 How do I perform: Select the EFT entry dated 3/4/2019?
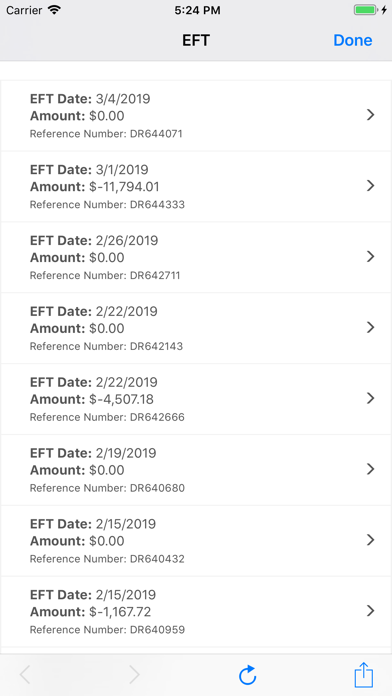click(196, 116)
